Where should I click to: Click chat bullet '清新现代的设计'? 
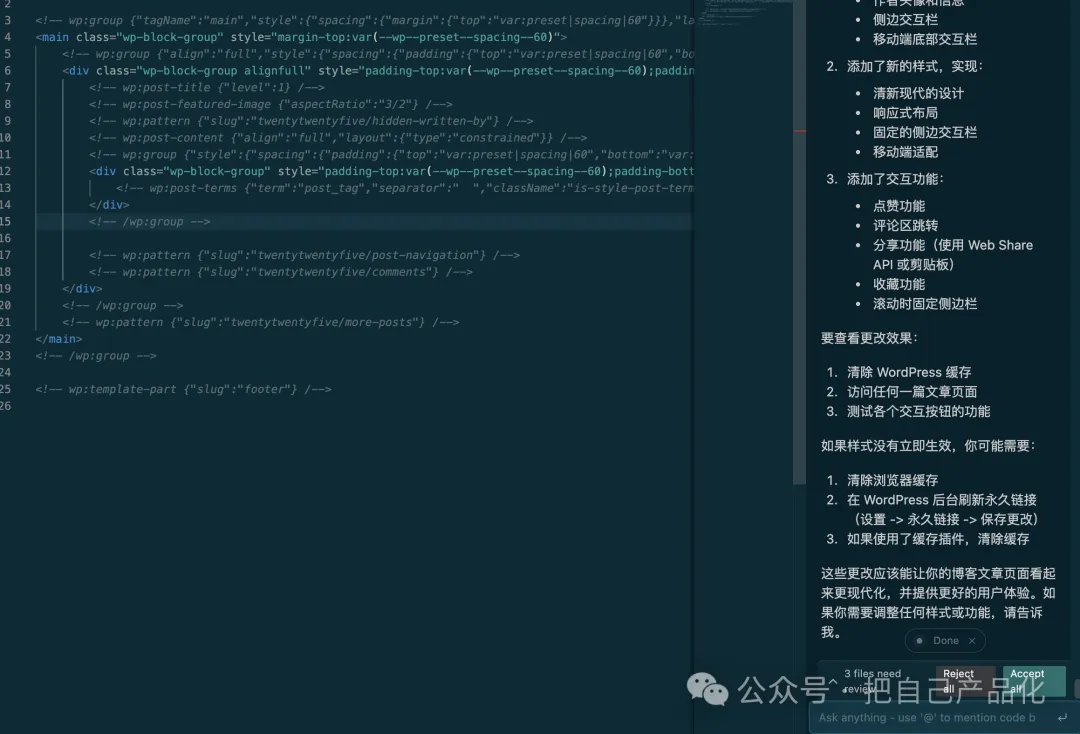pyautogui.click(x=918, y=94)
